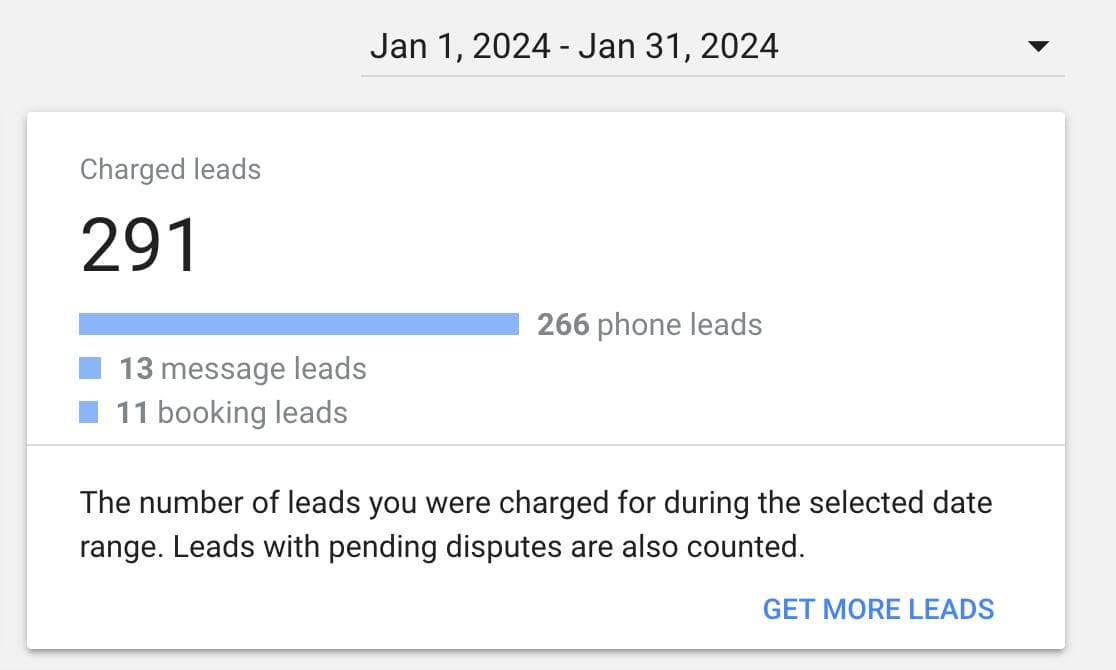Click the booking leads blue square indicator
This screenshot has height=670, width=1116.
click(x=88, y=411)
